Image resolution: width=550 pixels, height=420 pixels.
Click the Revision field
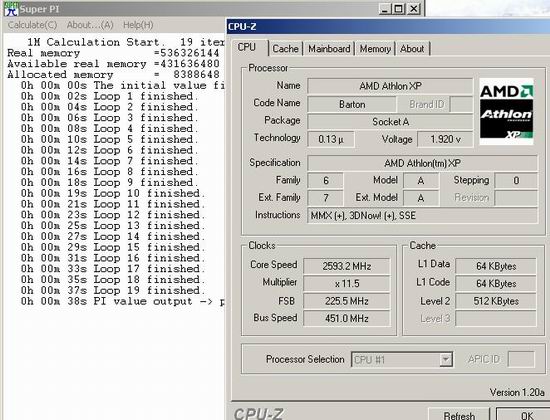click(516, 198)
